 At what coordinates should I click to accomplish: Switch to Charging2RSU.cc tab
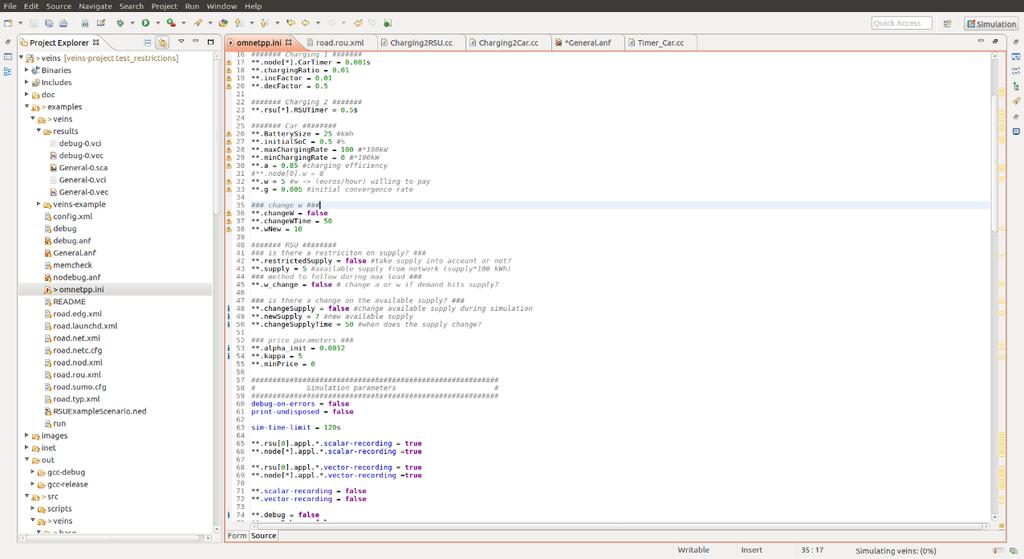click(x=421, y=42)
